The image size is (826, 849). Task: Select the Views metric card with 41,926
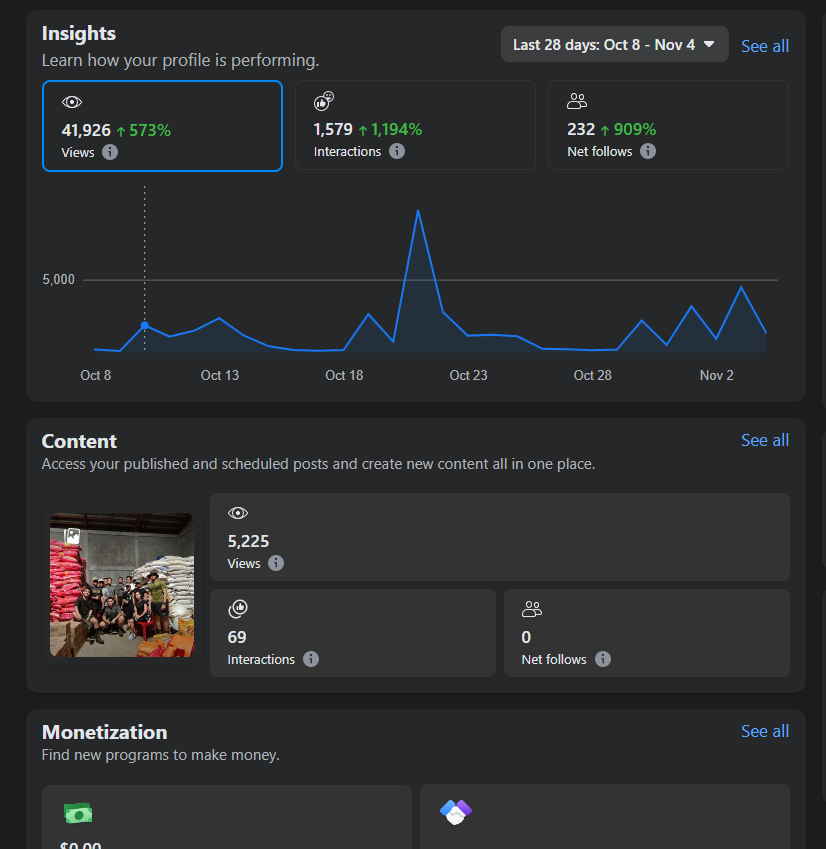(162, 126)
